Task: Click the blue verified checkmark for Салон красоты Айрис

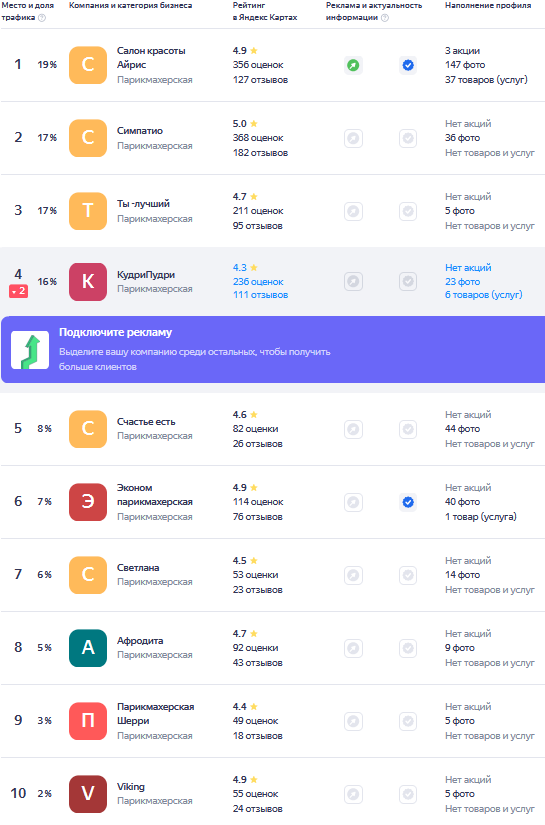Action: point(408,65)
